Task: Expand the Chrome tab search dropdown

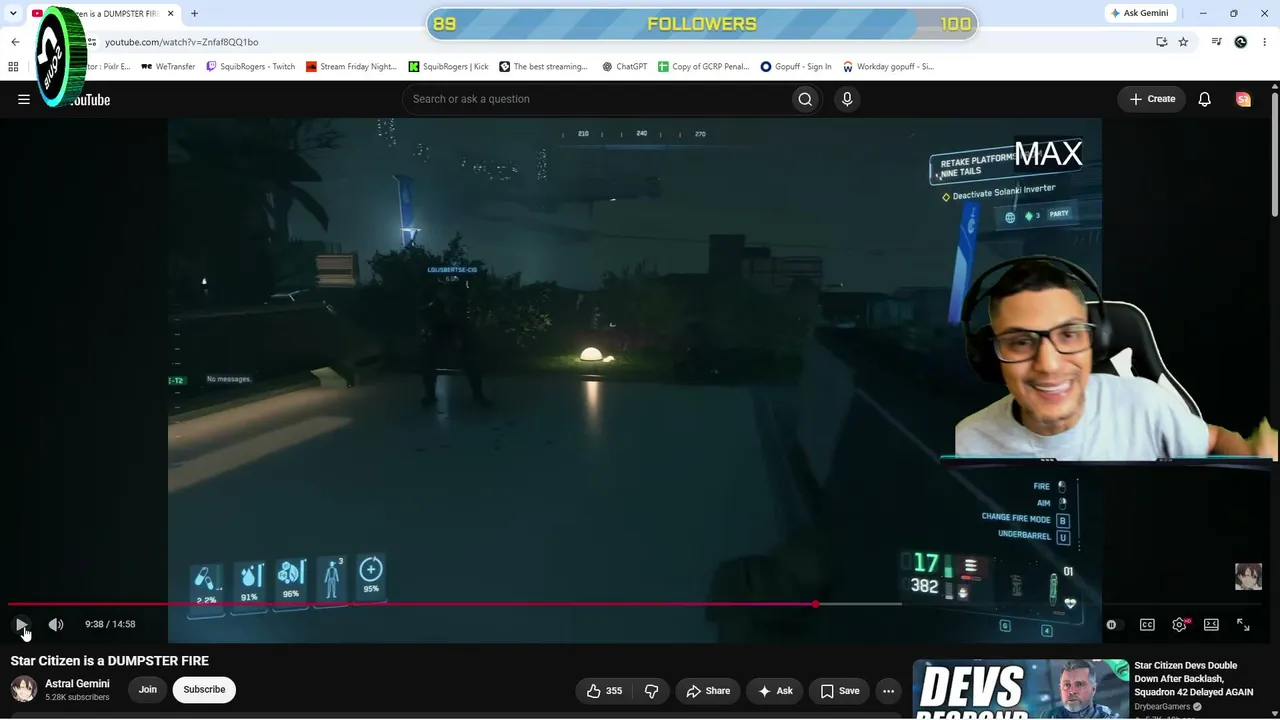Action: pyautogui.click(x=13, y=13)
